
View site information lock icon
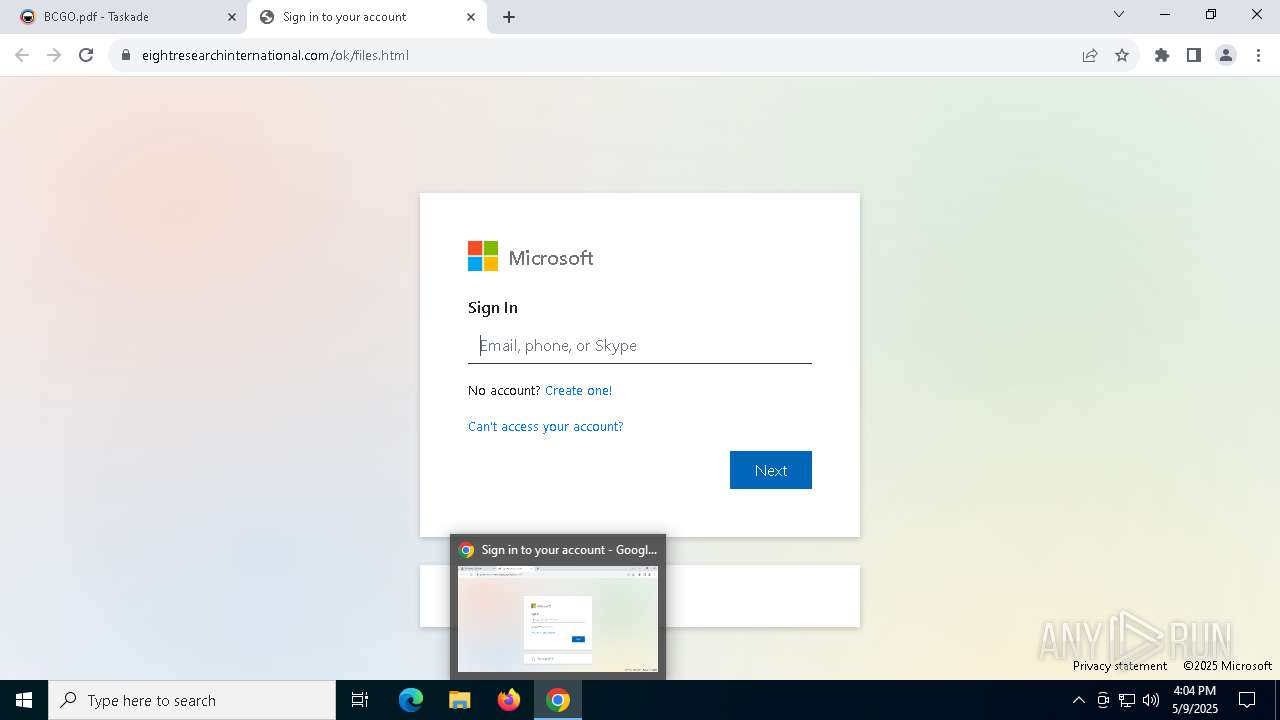coord(126,55)
